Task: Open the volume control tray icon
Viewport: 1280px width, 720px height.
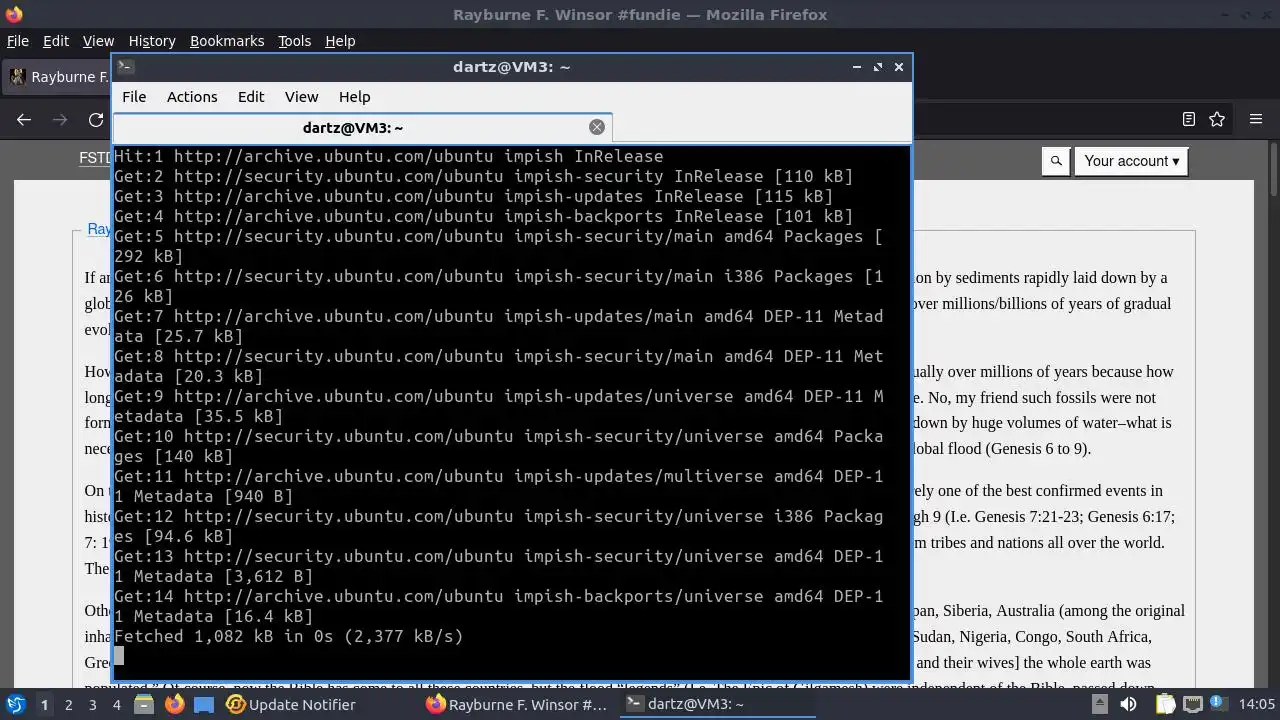Action: click(1128, 704)
